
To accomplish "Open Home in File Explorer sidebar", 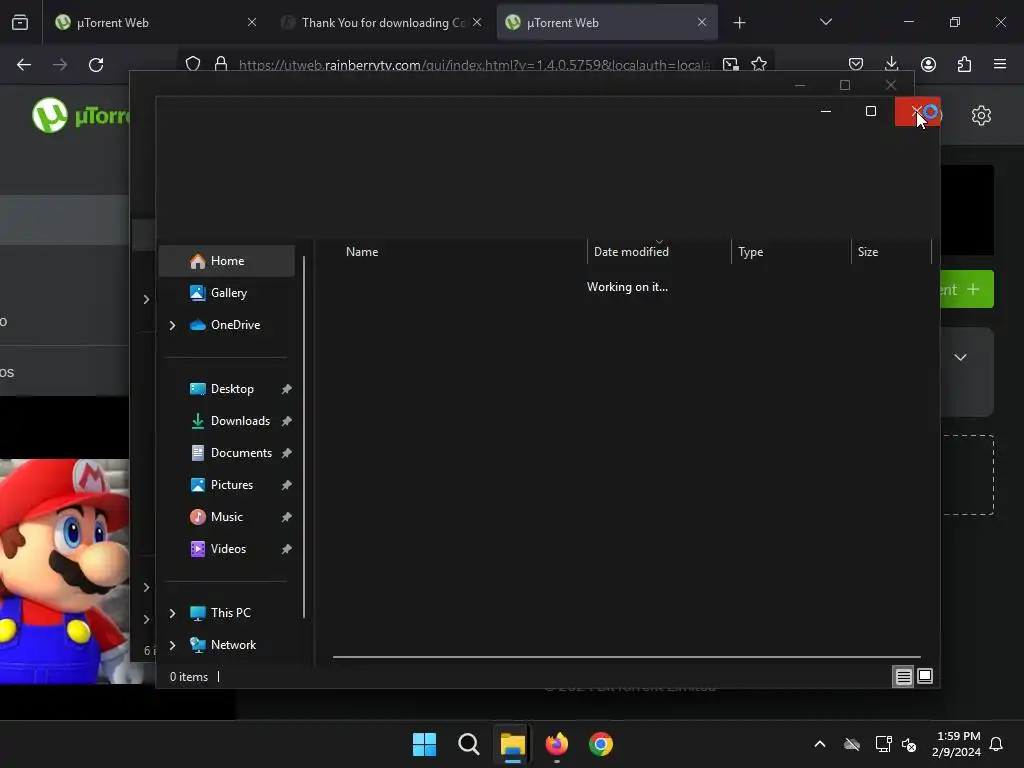I will 227,261.
